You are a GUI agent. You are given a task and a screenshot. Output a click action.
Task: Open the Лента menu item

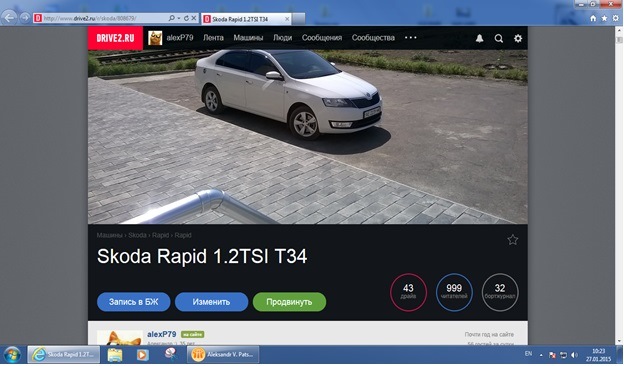pyautogui.click(x=213, y=38)
